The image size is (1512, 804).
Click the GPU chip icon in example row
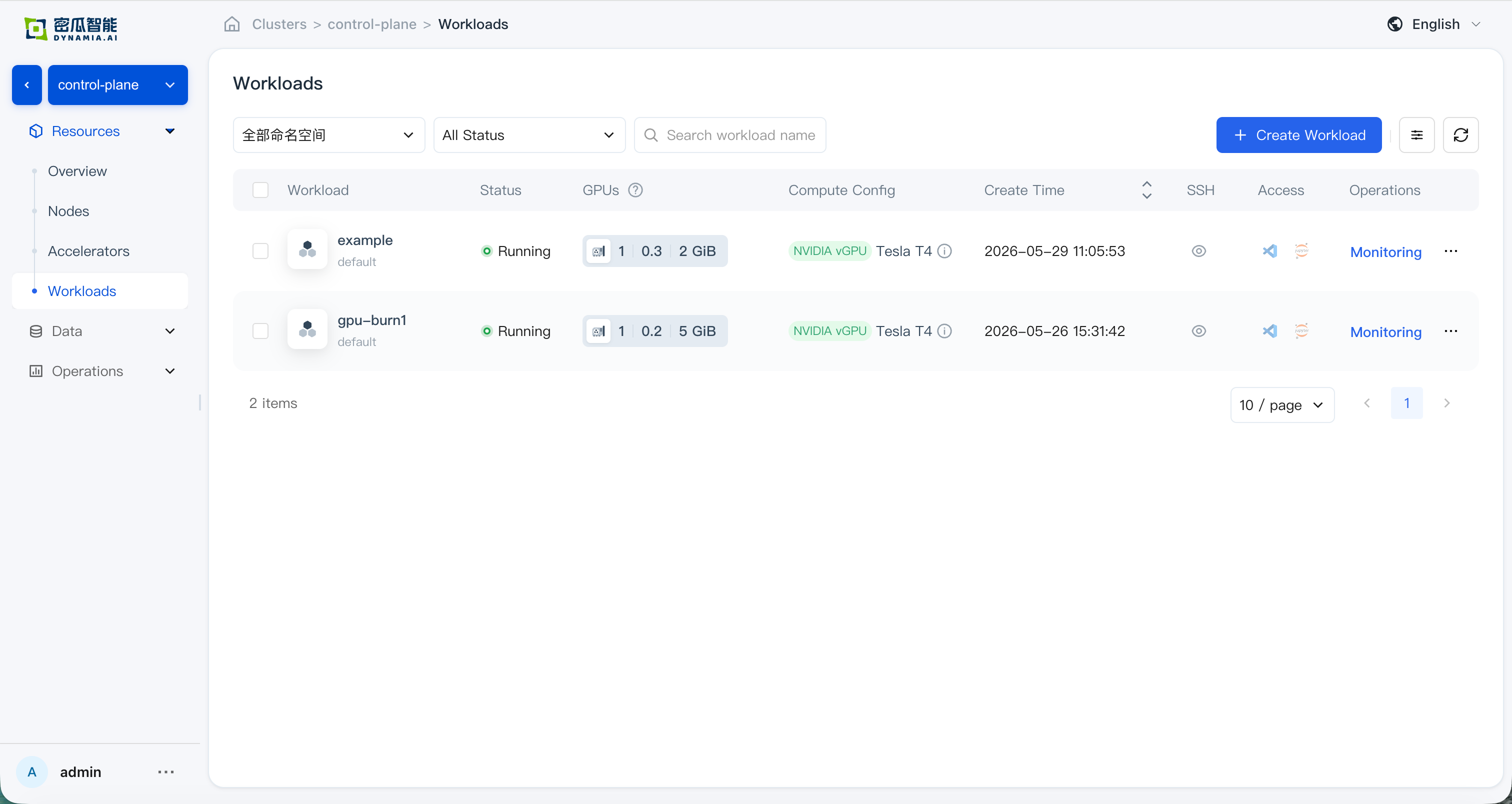coord(598,251)
